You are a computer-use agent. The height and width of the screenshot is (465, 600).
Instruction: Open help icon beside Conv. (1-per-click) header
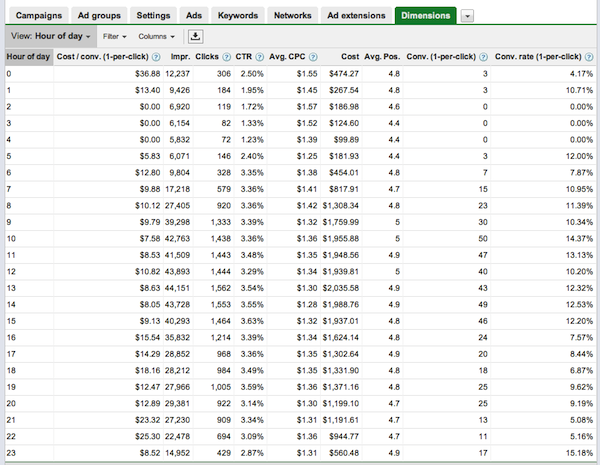483,57
